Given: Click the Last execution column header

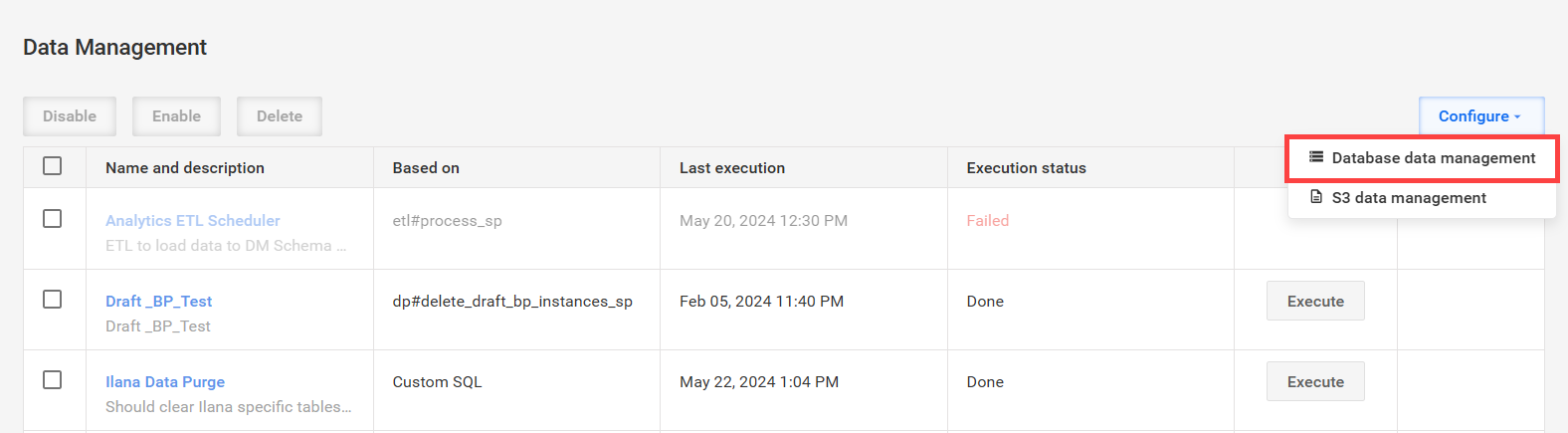Looking at the screenshot, I should 732,168.
